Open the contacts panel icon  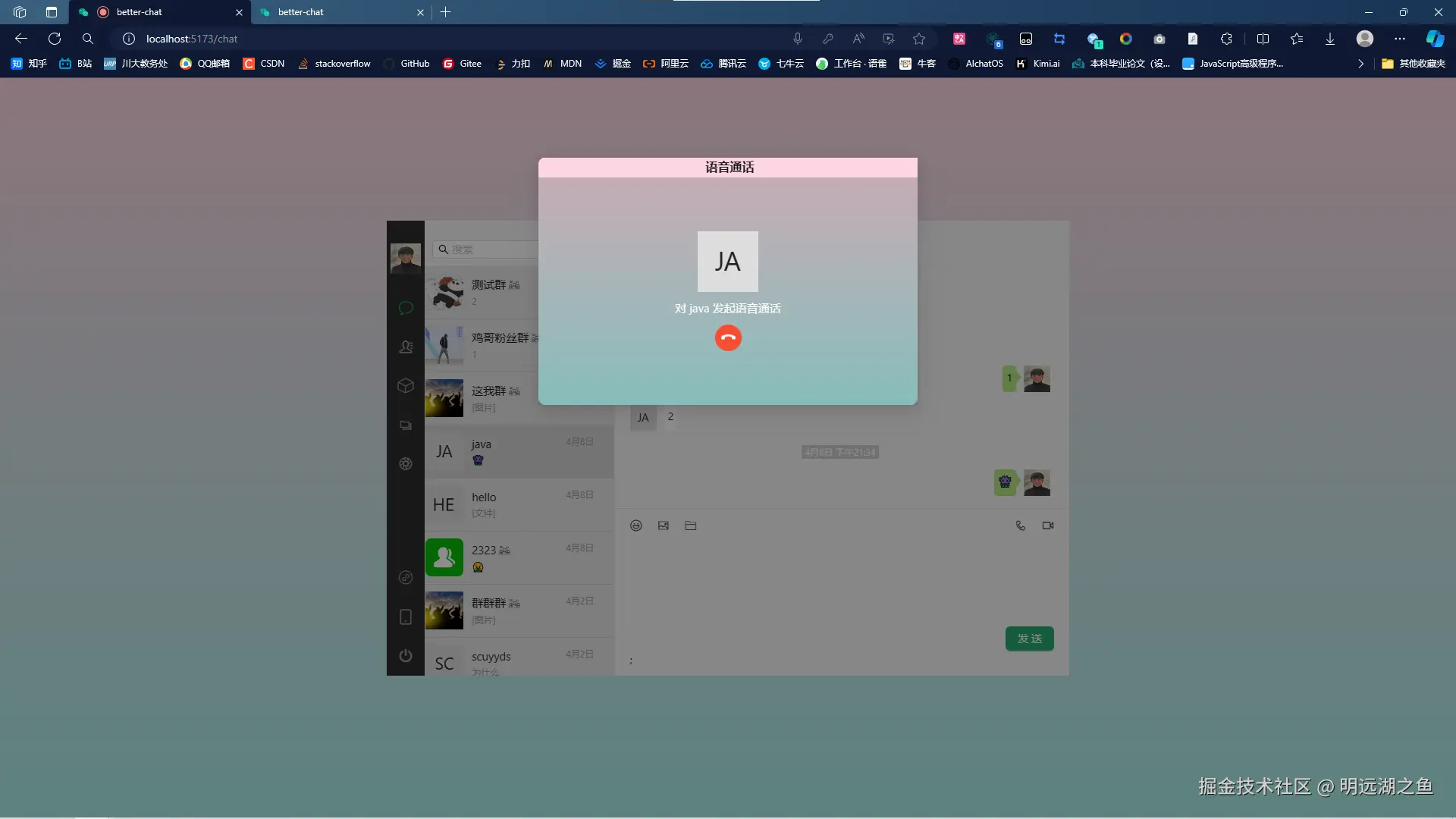tap(406, 347)
